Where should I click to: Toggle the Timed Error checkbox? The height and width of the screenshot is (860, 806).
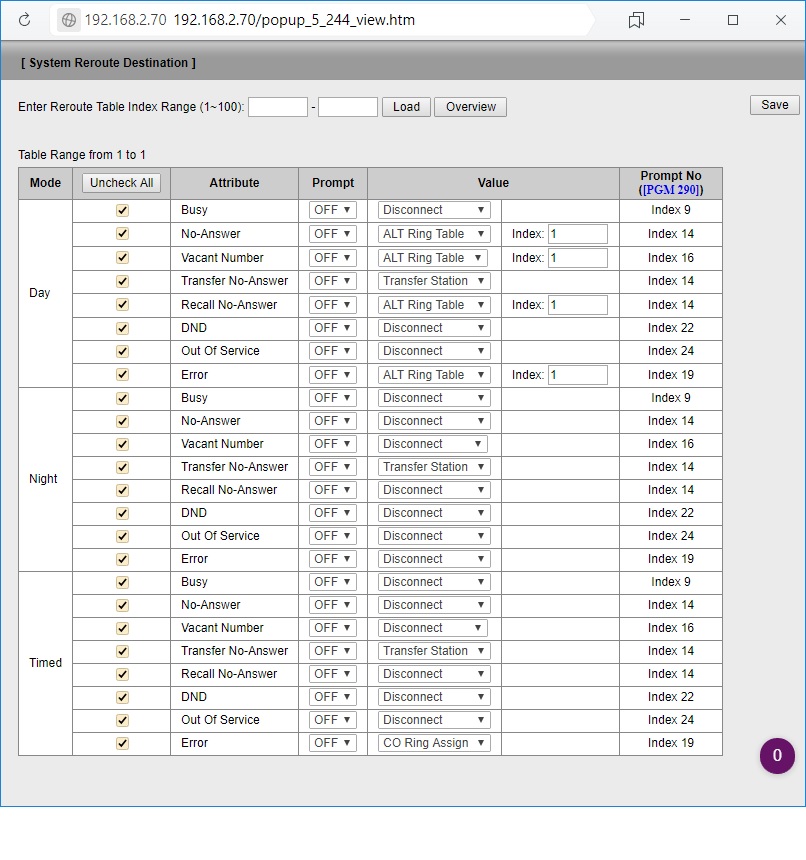point(122,743)
